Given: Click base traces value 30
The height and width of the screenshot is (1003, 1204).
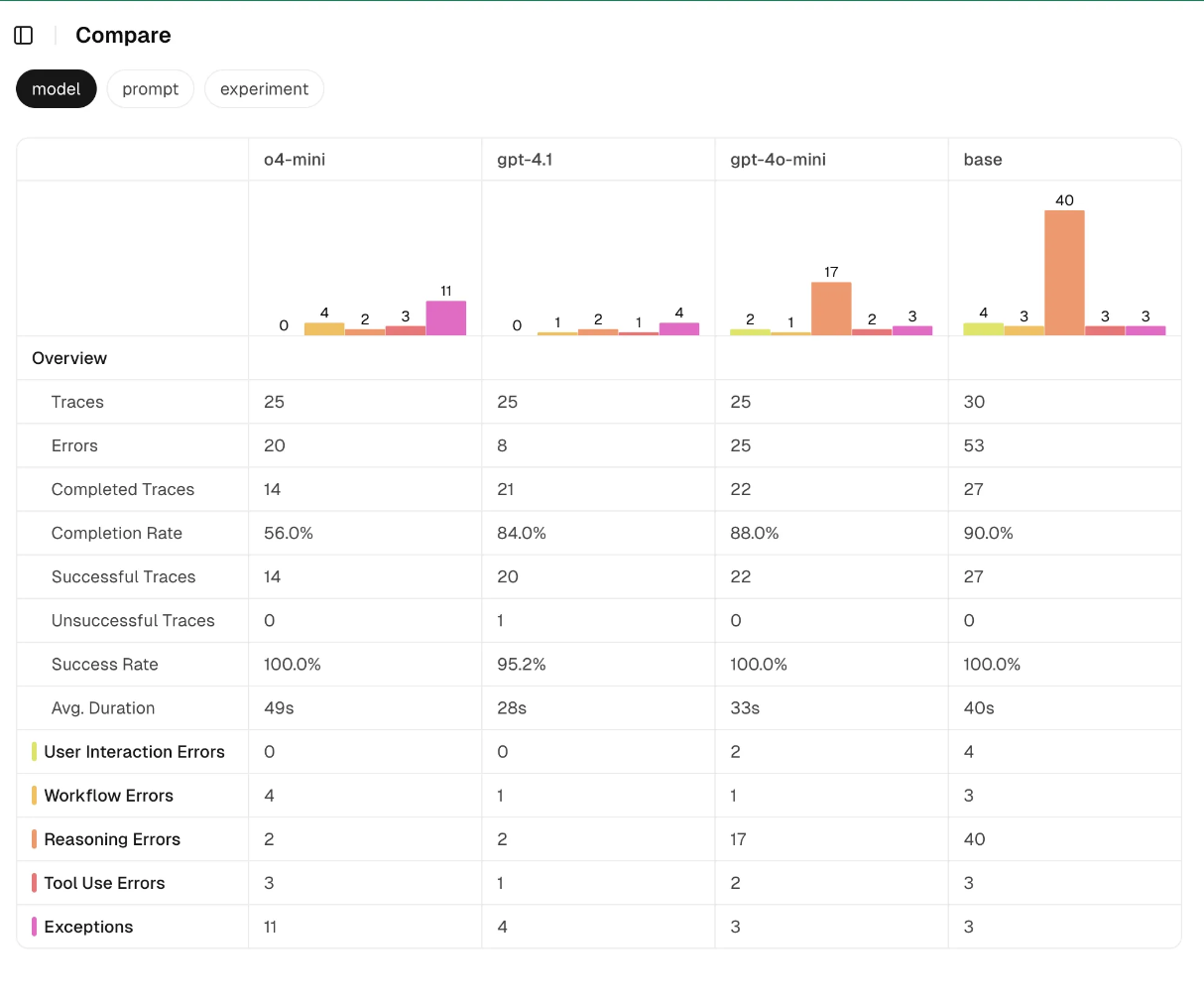Looking at the screenshot, I should click(974, 402).
